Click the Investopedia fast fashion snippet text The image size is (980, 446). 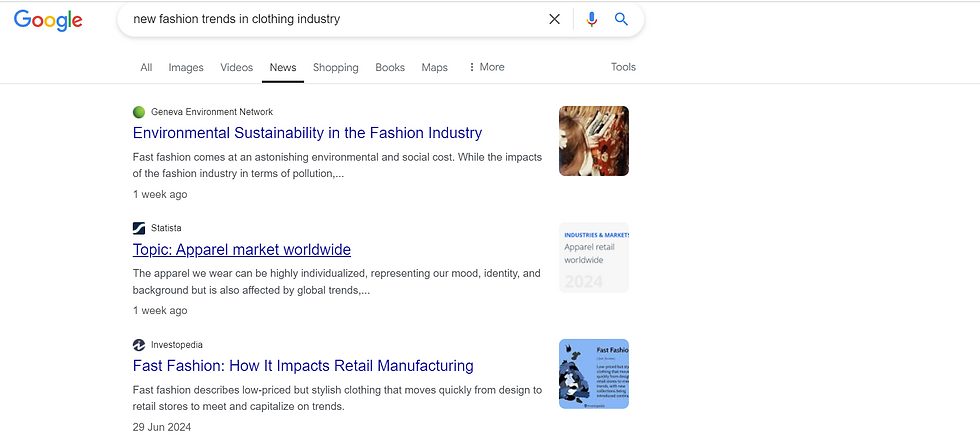pyautogui.click(x=338, y=399)
